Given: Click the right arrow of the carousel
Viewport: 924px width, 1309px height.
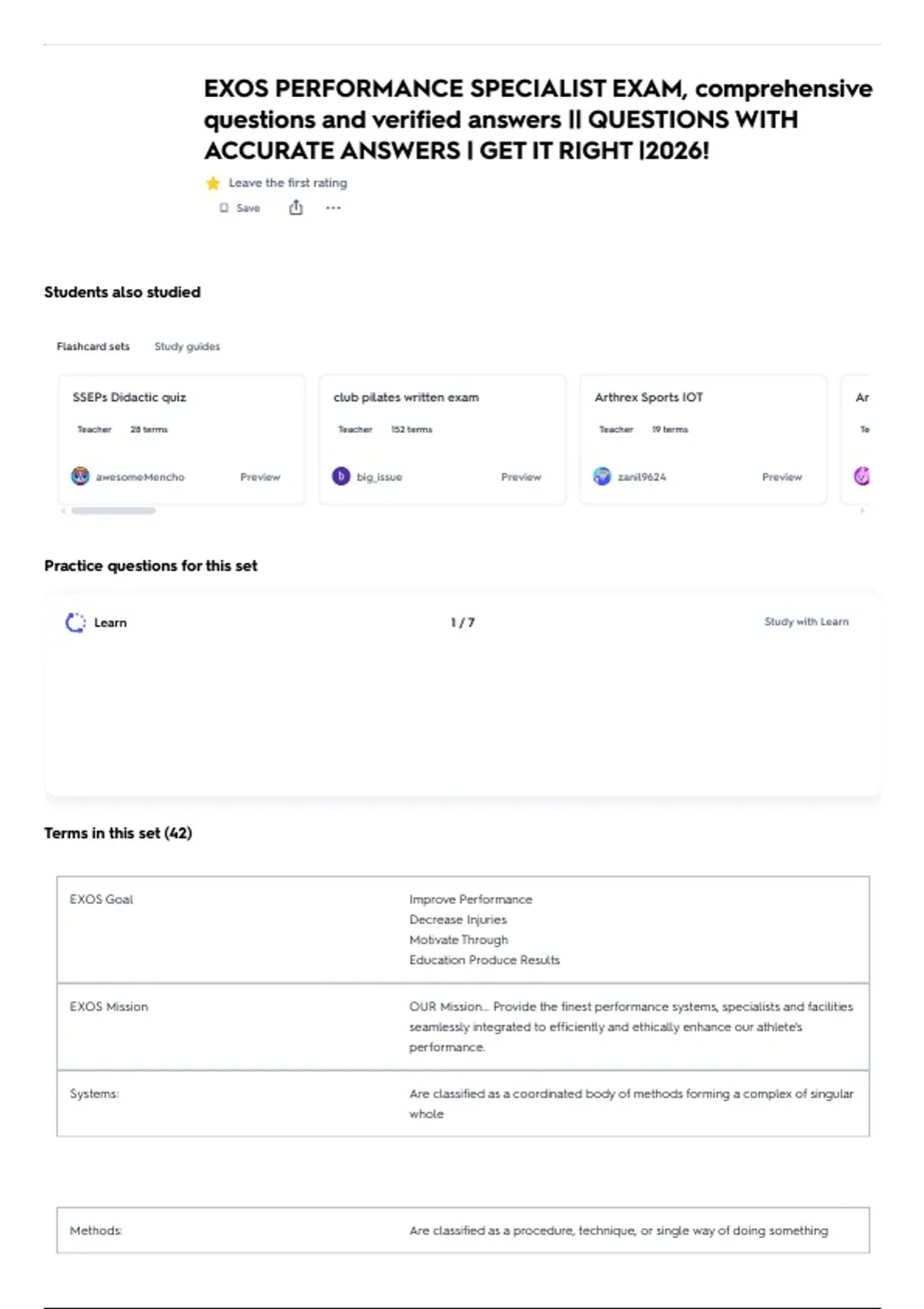Looking at the screenshot, I should [x=862, y=511].
